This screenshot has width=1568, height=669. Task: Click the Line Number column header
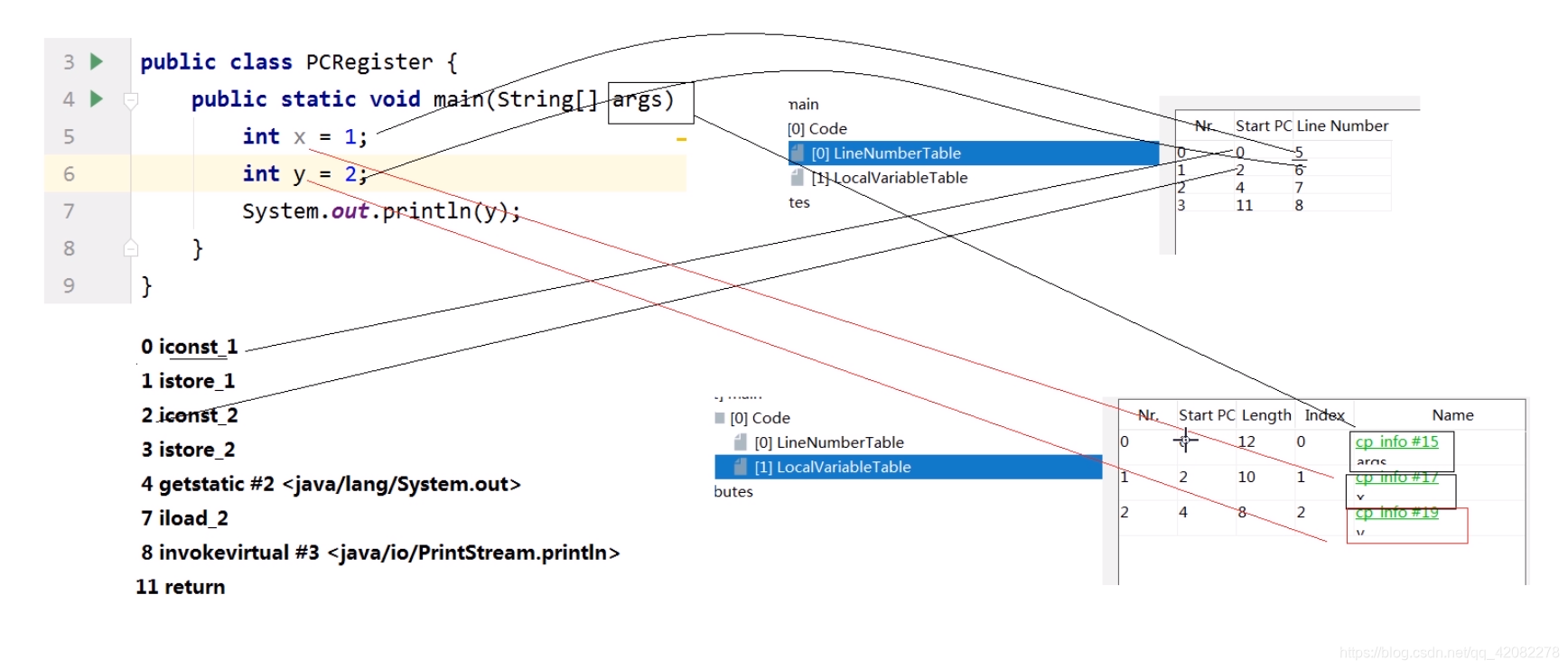click(x=1342, y=125)
